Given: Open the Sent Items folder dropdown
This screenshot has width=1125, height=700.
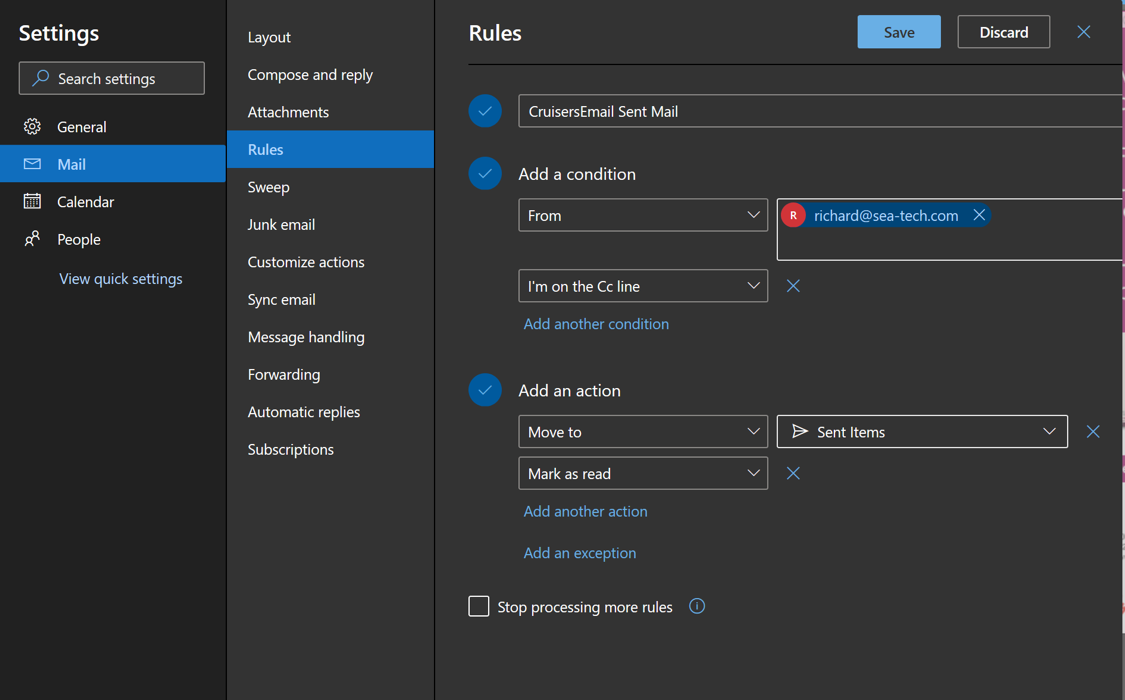Looking at the screenshot, I should pos(921,432).
